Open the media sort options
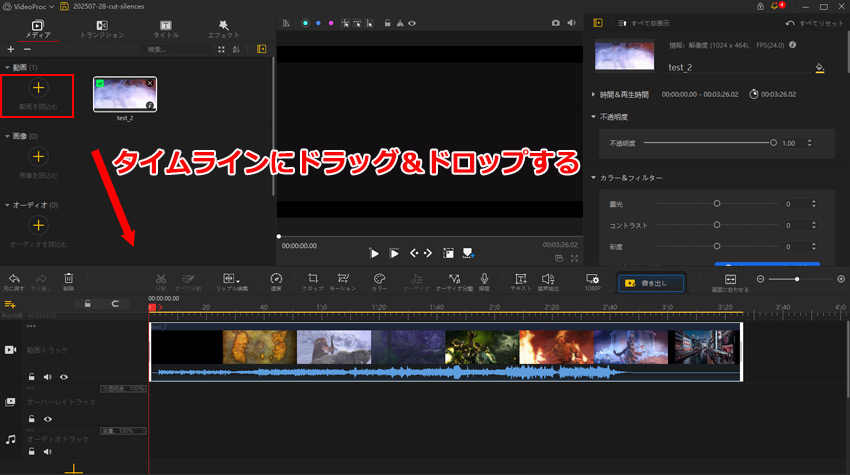The image size is (850, 475). [236, 49]
